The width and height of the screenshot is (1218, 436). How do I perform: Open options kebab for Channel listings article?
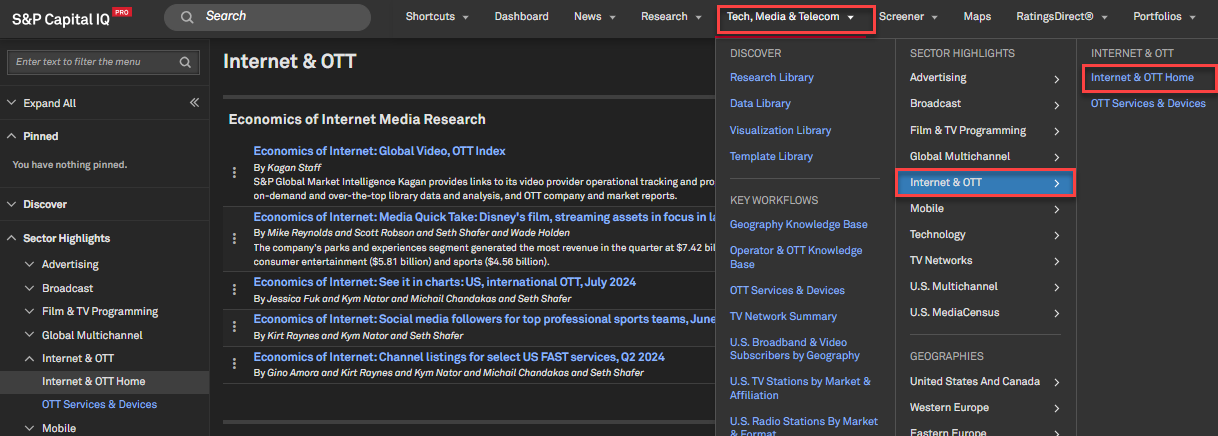(x=235, y=364)
